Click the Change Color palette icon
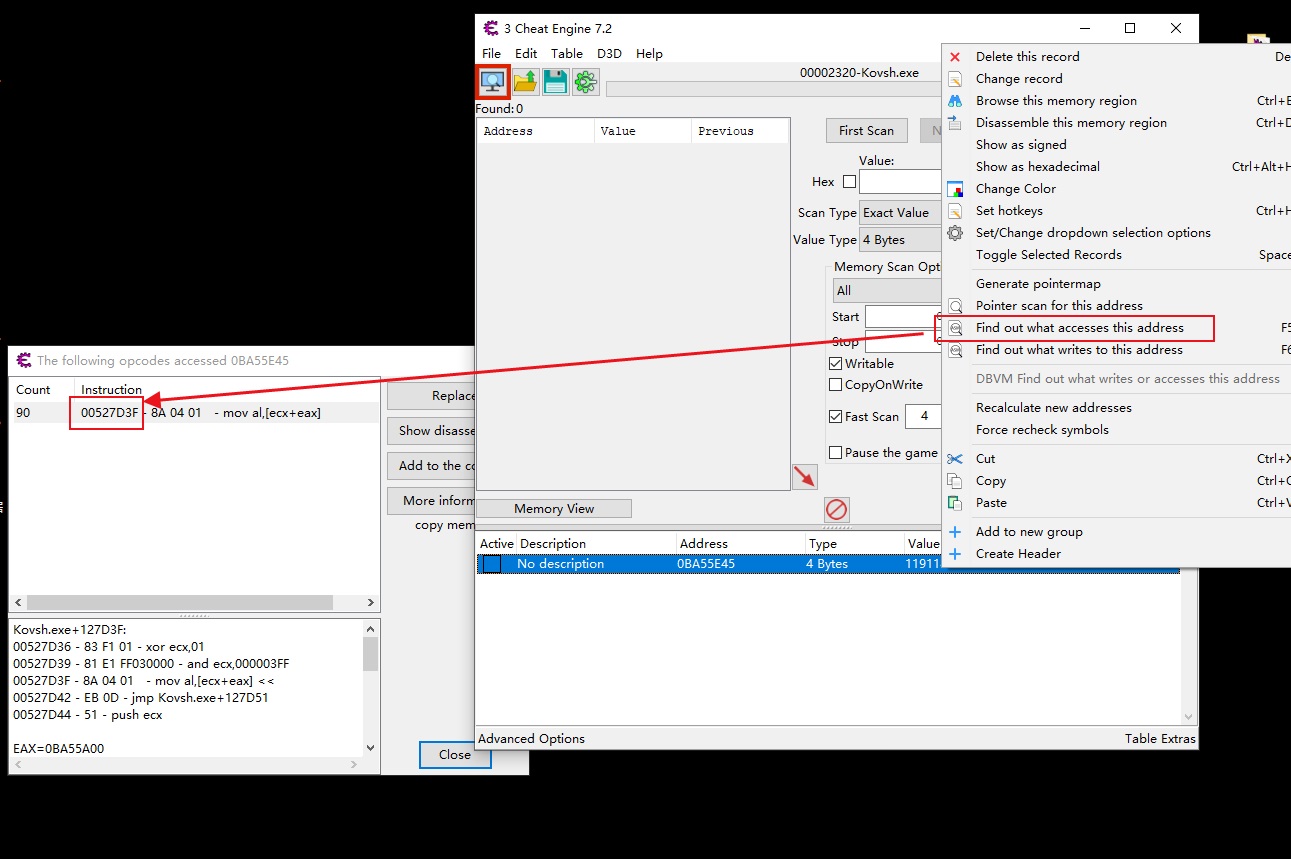The width and height of the screenshot is (1291, 859). click(955, 189)
